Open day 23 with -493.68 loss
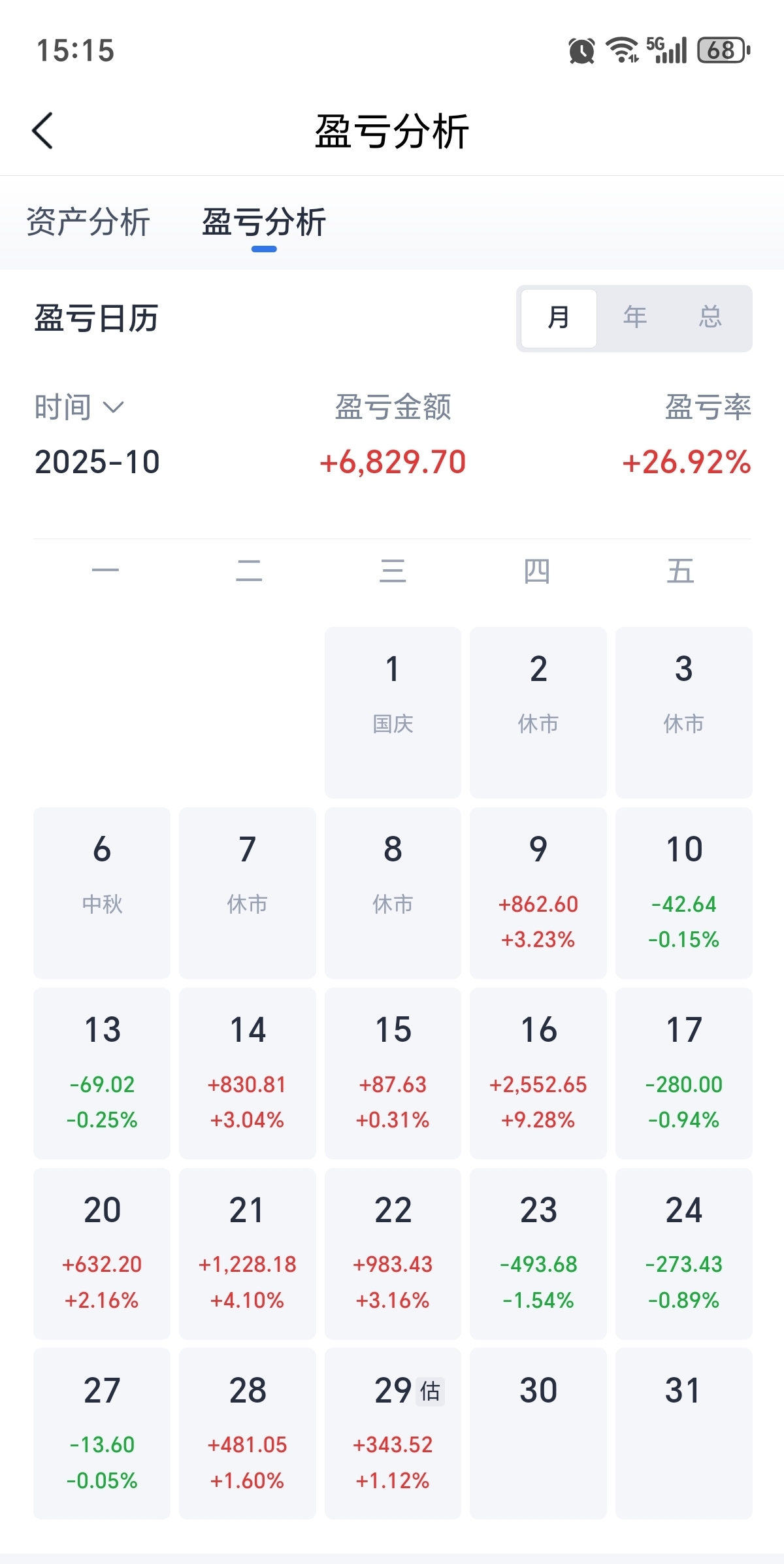Image resolution: width=784 pixels, height=1564 pixels. [x=538, y=1253]
